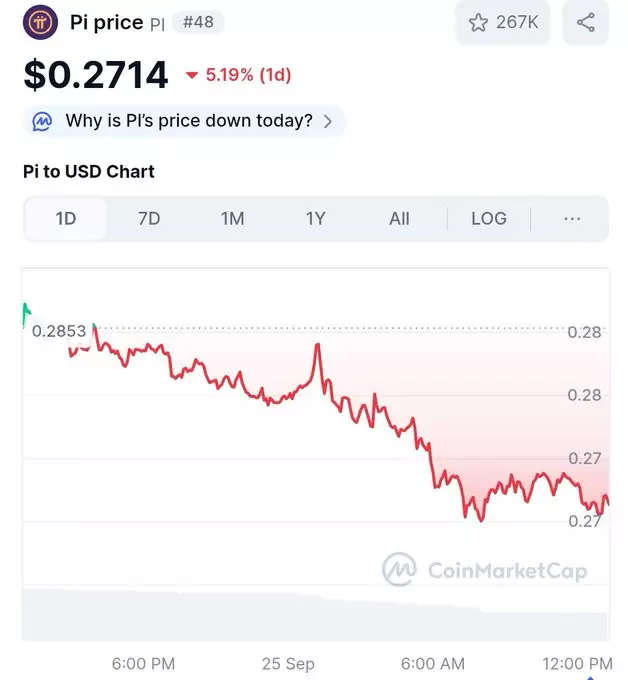This screenshot has width=628, height=680.
Task: Click the green arrow marker on chart
Action: coord(26,314)
